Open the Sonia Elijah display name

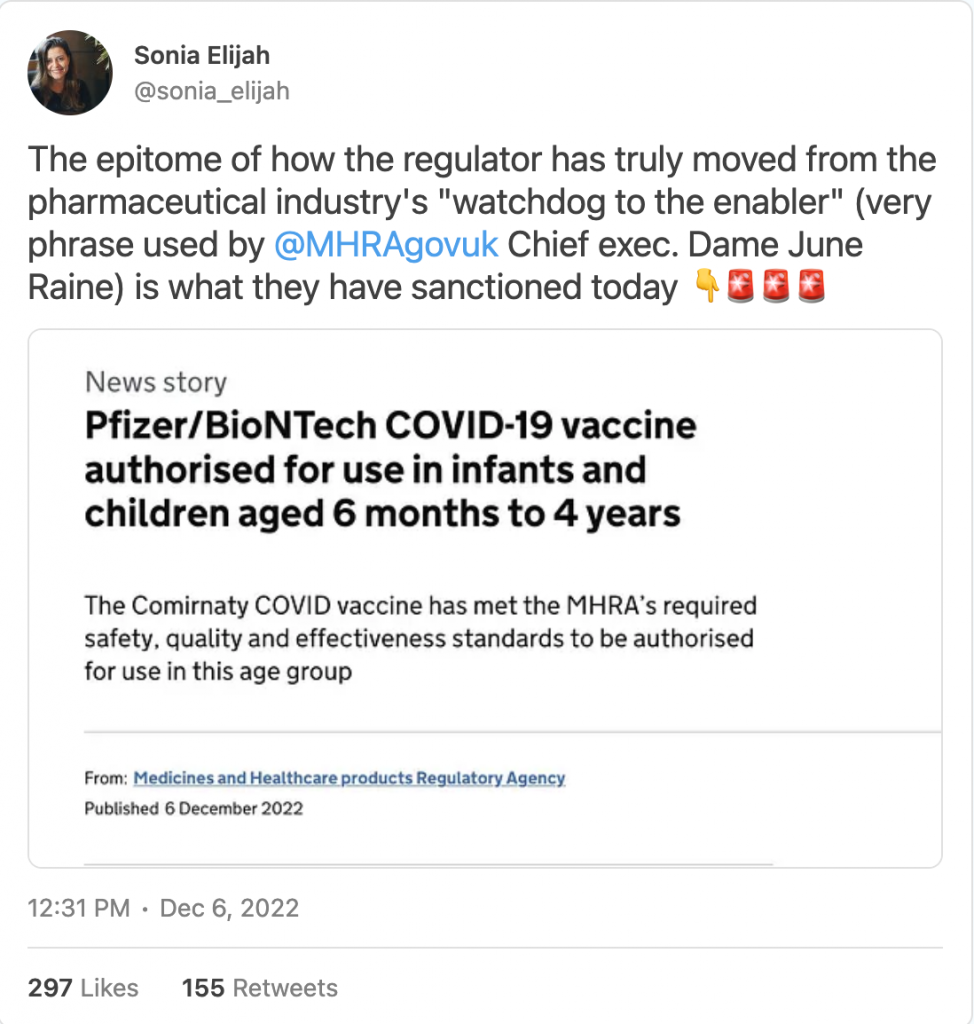pos(202,56)
